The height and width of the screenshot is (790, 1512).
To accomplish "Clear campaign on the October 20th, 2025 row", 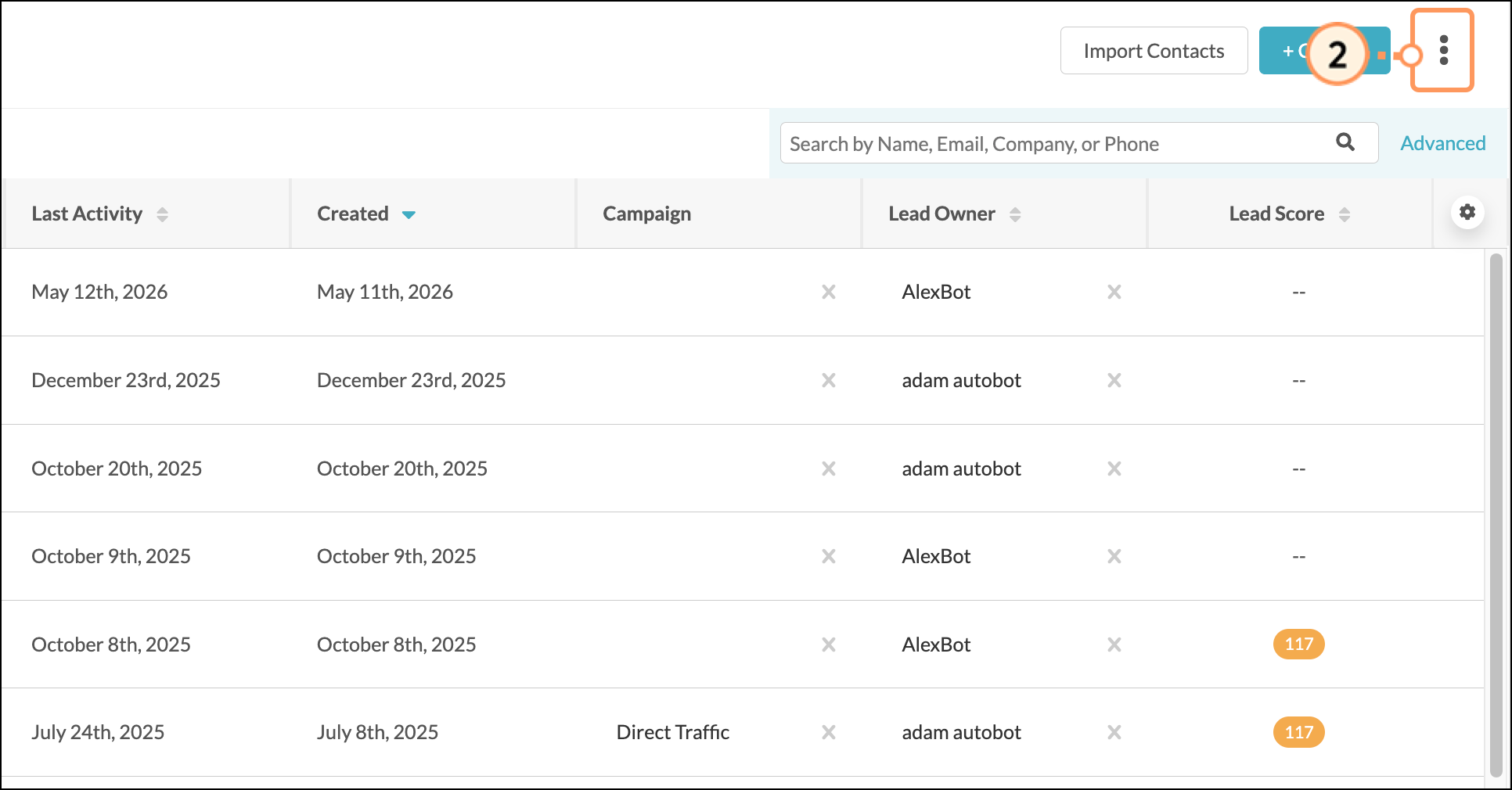I will 829,469.
